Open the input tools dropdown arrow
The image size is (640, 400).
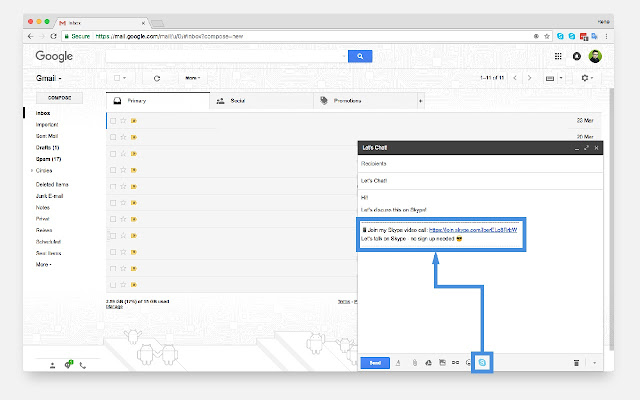[x=561, y=78]
